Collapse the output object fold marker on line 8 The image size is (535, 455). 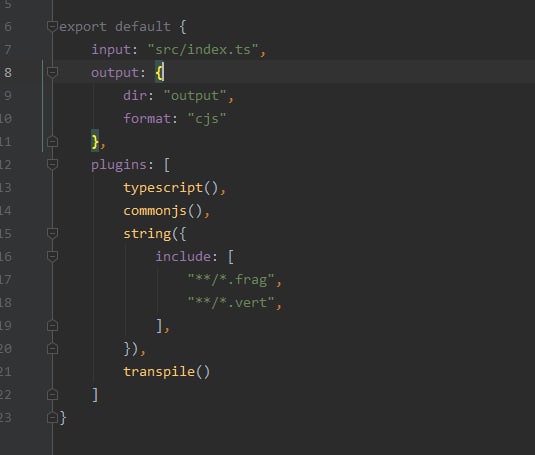[x=52, y=72]
